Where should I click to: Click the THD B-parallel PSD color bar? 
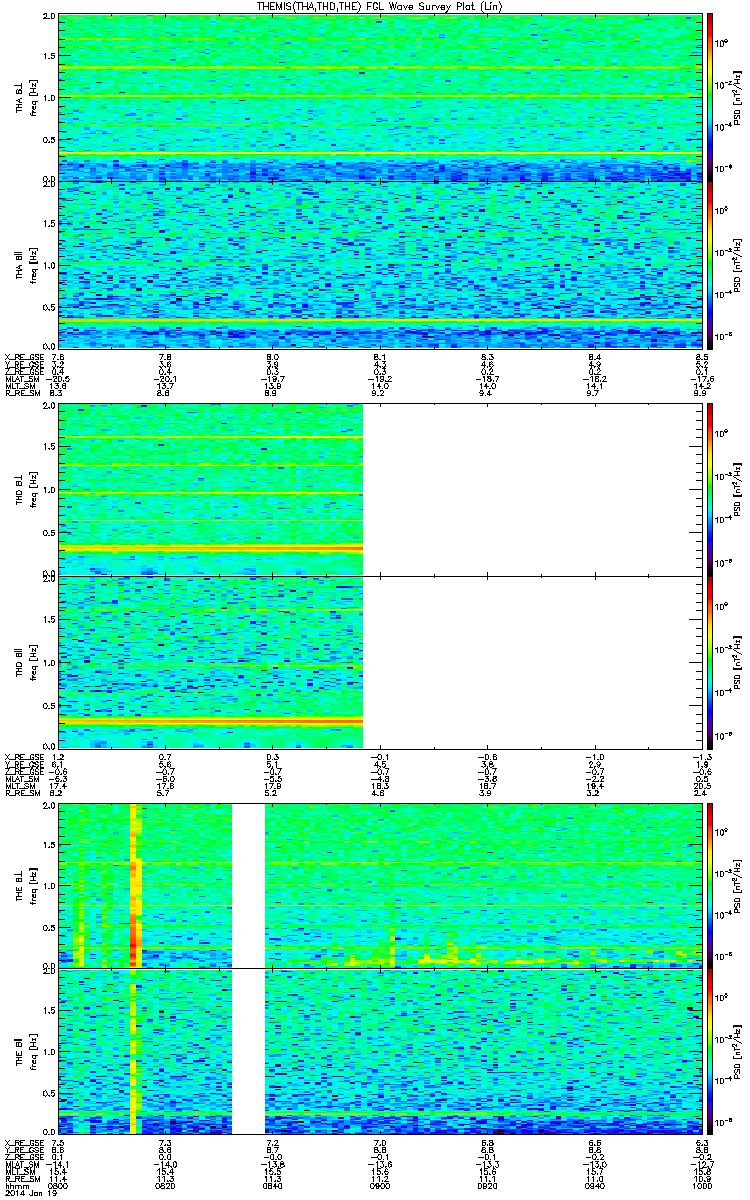pos(711,661)
